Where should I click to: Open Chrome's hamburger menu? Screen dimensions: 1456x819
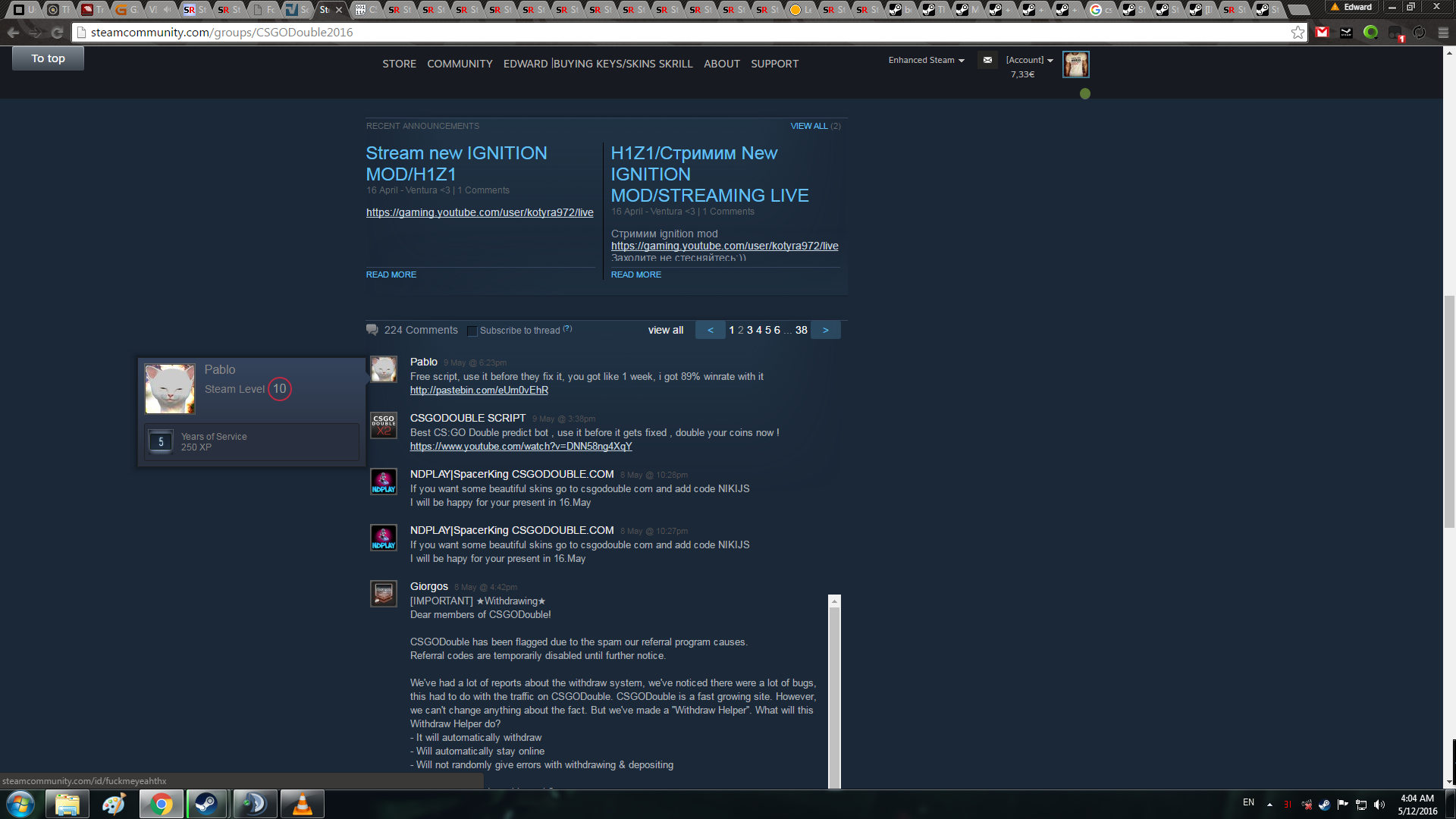point(1443,33)
